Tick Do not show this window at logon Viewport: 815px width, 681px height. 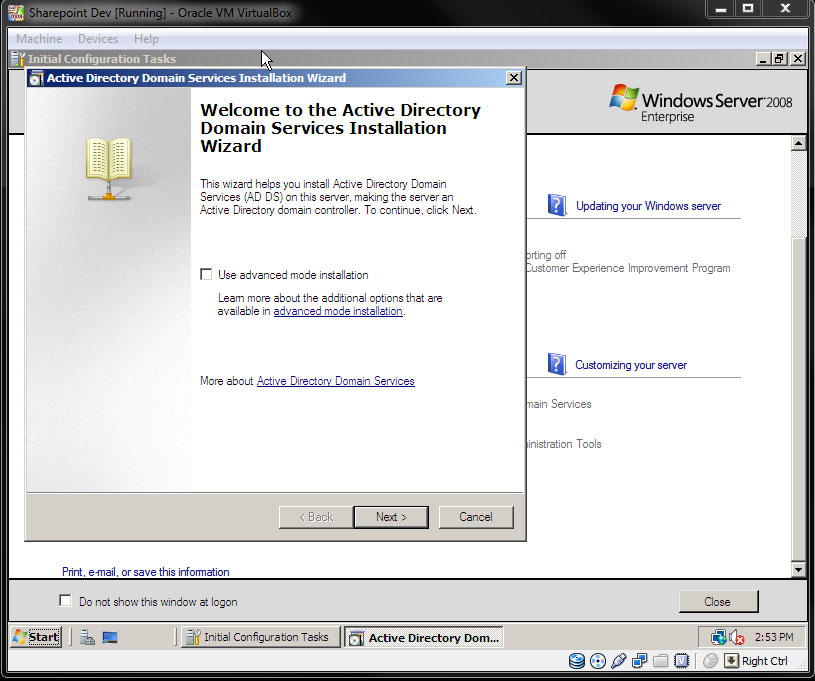tap(65, 601)
